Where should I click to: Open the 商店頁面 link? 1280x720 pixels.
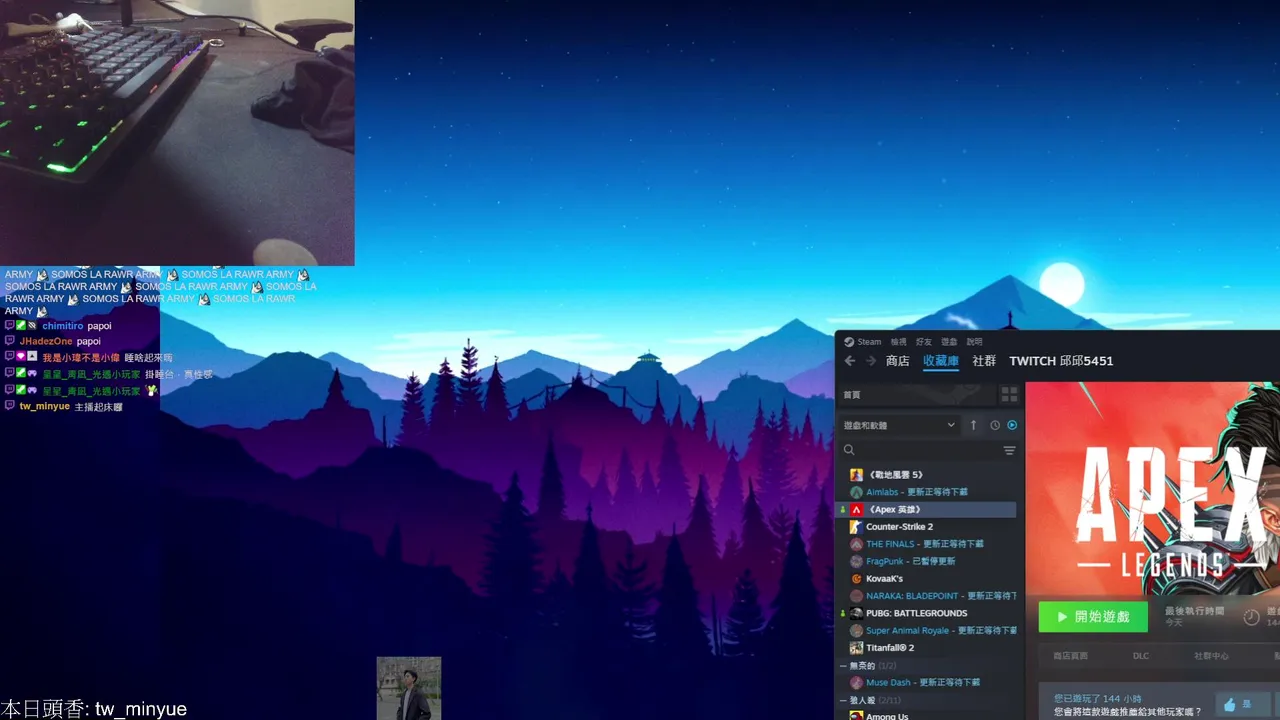pyautogui.click(x=1070, y=656)
